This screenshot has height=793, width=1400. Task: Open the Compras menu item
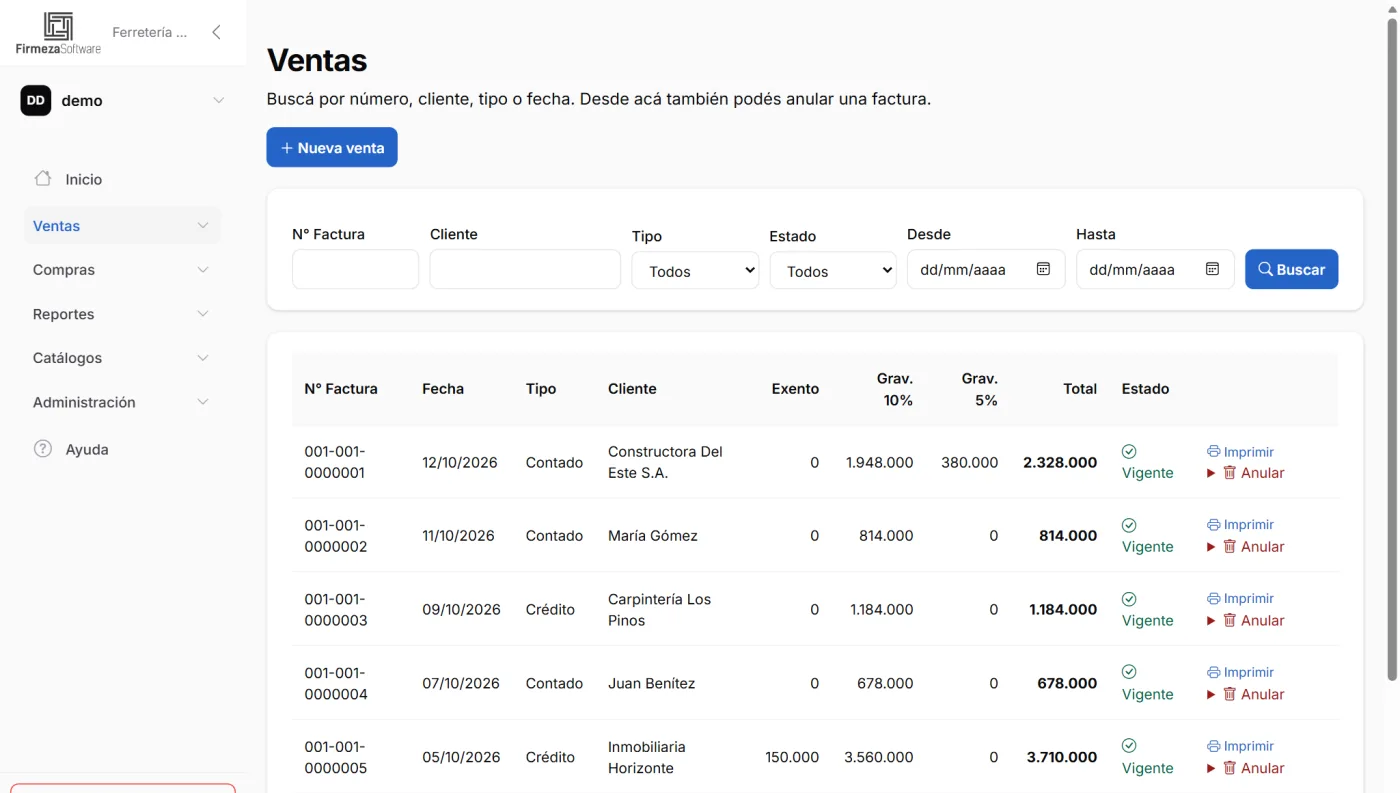[x=122, y=270]
